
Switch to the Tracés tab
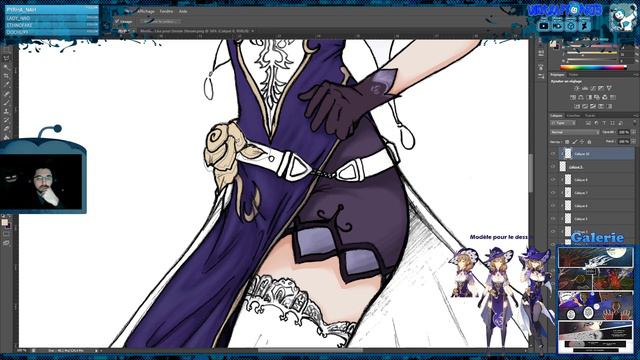[x=590, y=116]
